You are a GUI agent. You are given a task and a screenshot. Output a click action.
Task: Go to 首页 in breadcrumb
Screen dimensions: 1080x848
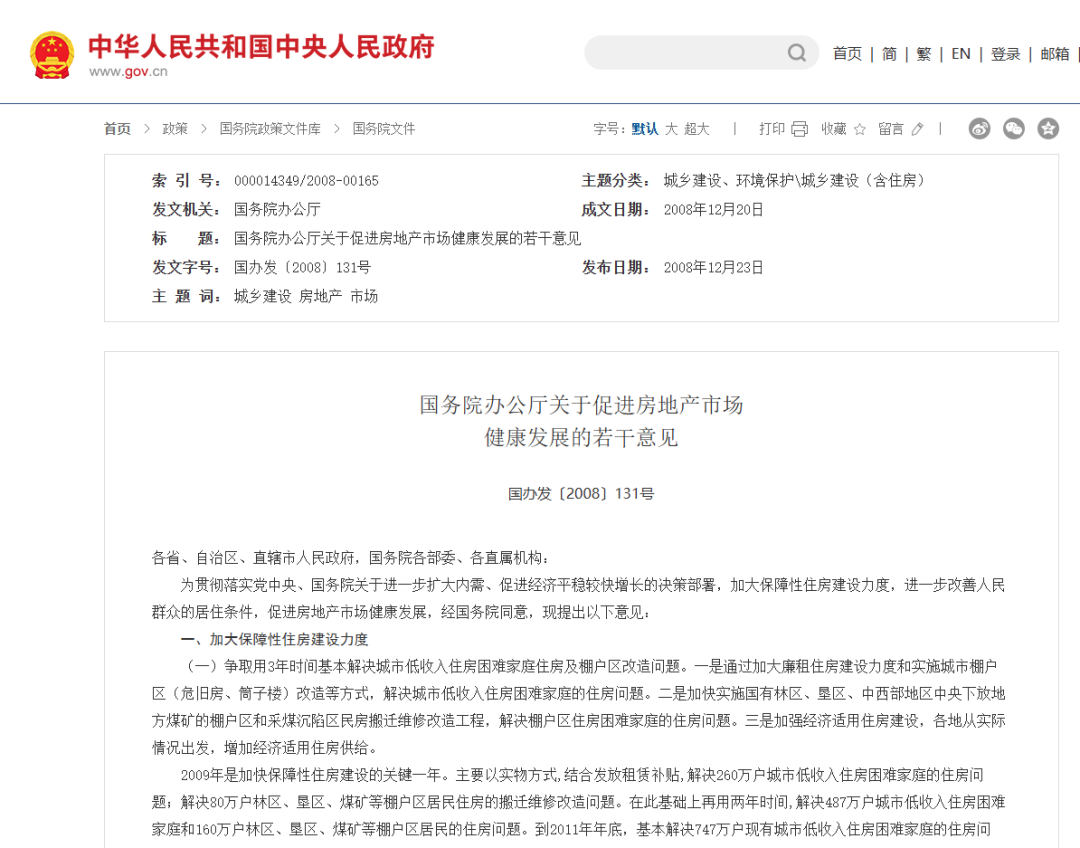click(117, 129)
